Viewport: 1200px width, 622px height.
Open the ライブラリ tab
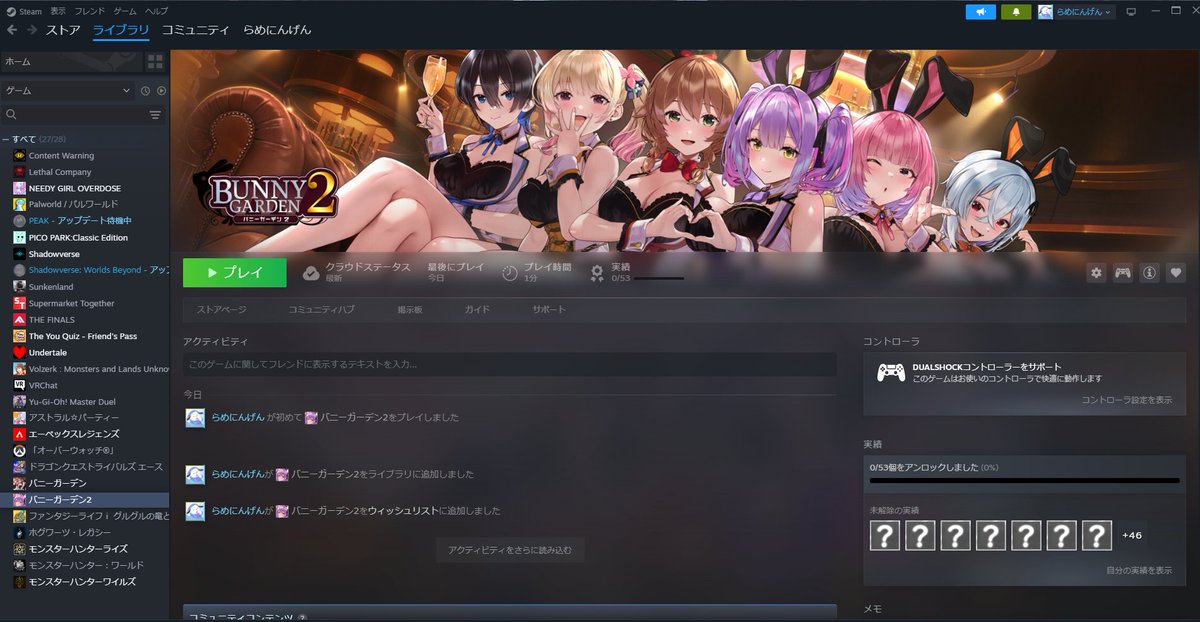(121, 30)
